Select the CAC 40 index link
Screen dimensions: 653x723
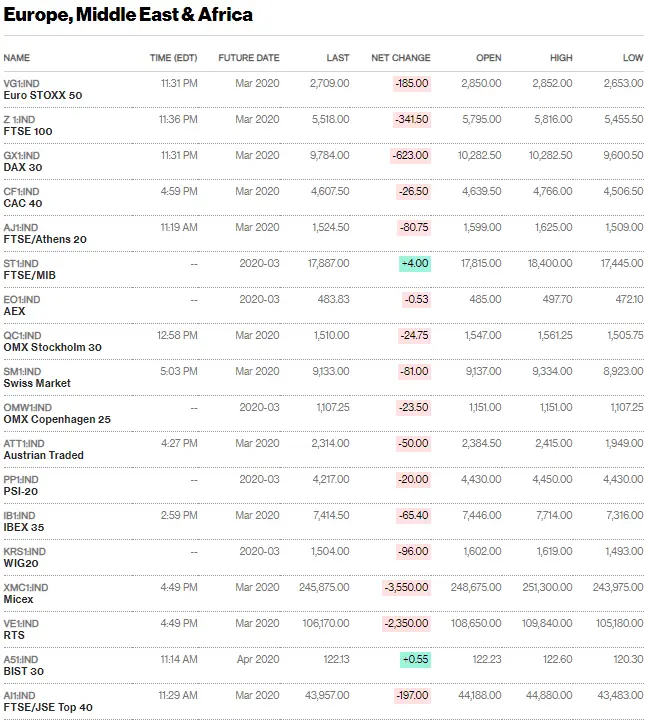(x=23, y=203)
